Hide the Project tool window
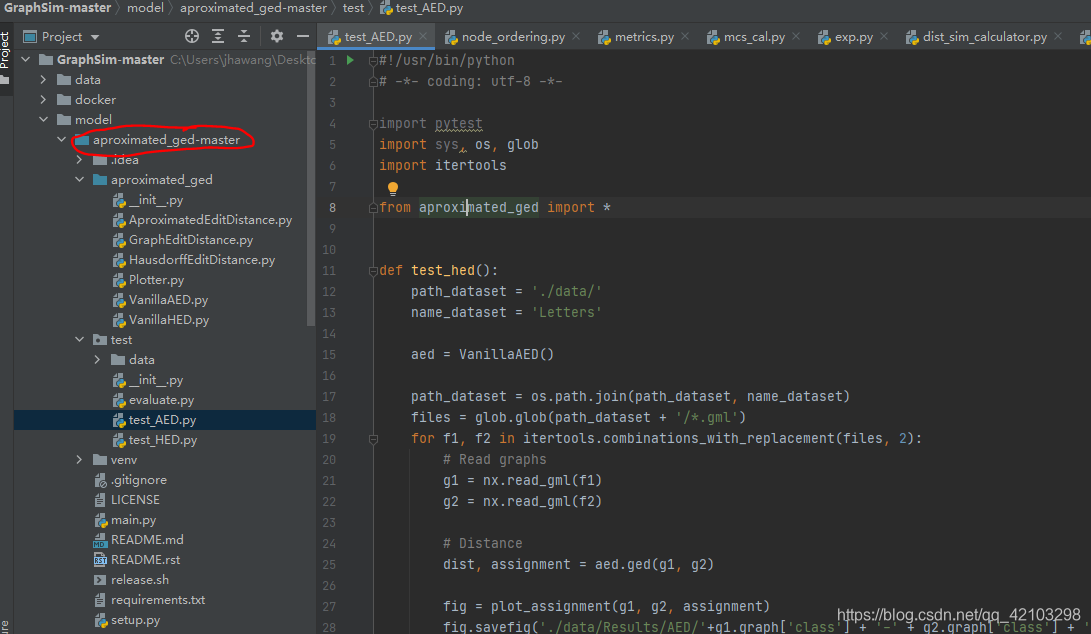The width and height of the screenshot is (1091, 634). [x=301, y=34]
